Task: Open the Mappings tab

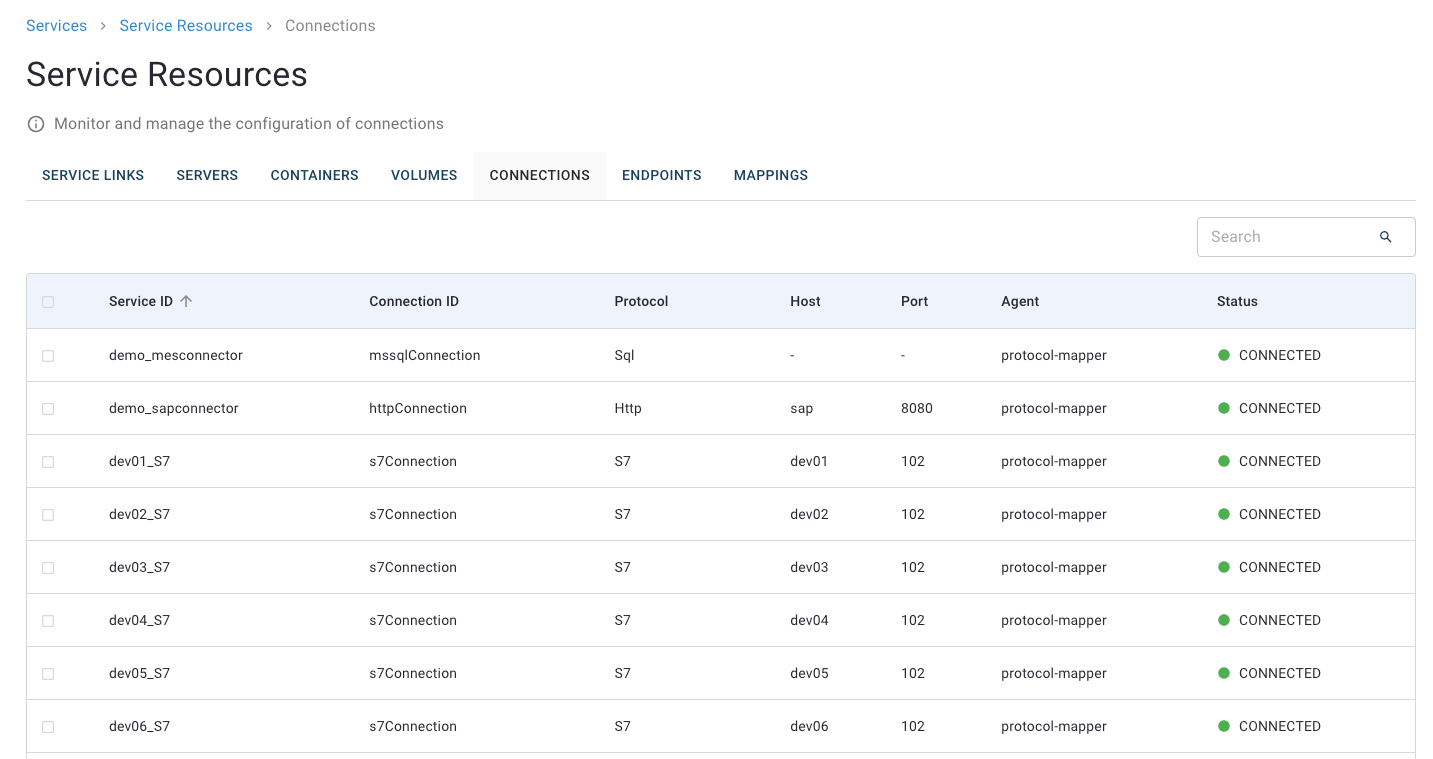Action: point(770,175)
